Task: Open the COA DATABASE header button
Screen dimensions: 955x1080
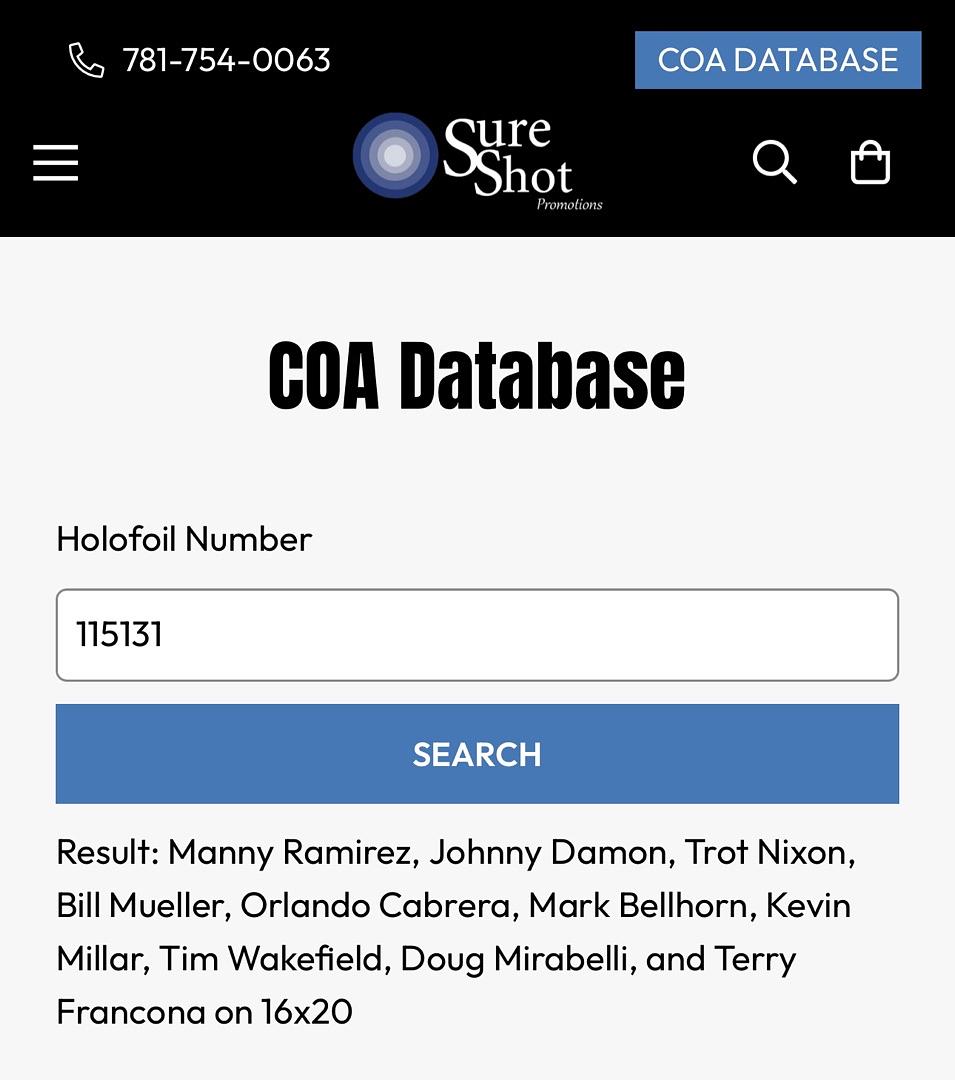Action: [x=777, y=60]
